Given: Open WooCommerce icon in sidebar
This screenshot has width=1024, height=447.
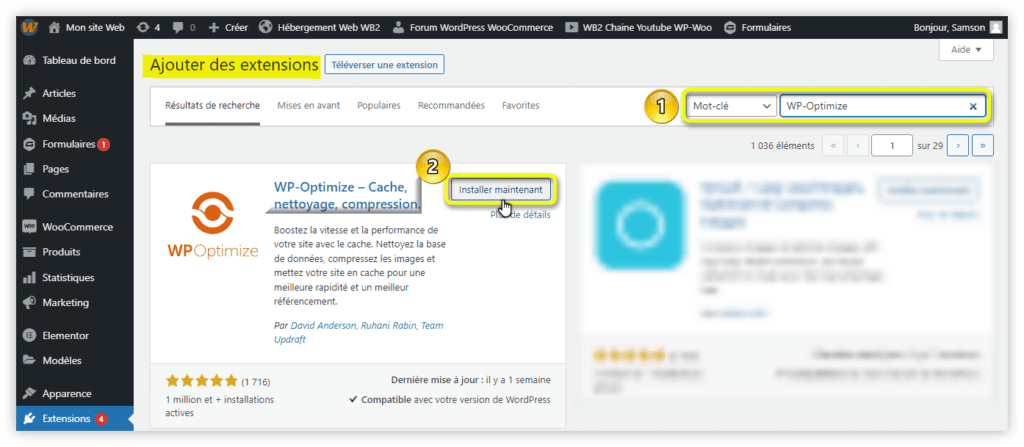Looking at the screenshot, I should click(29, 227).
